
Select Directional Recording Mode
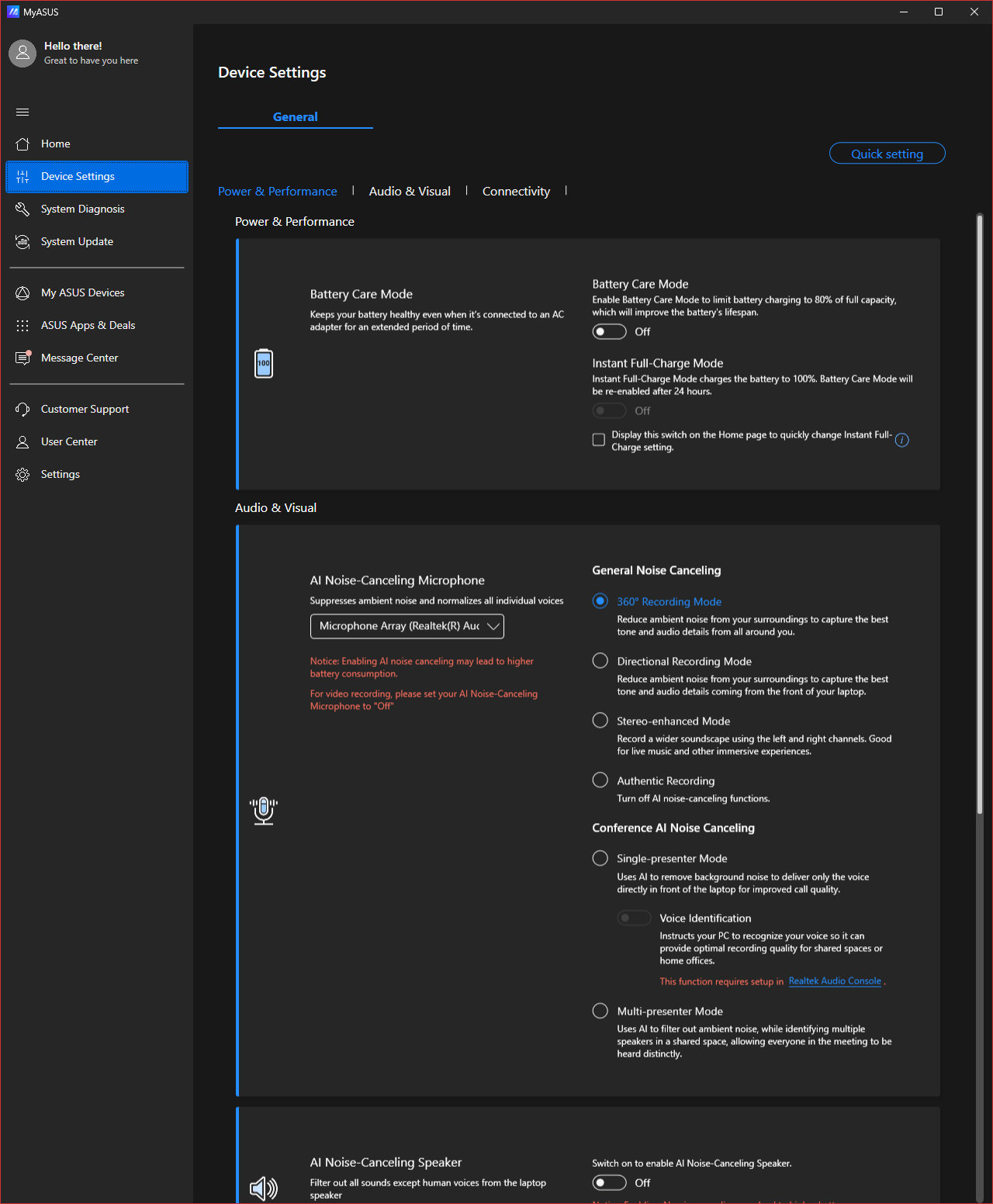(x=600, y=661)
